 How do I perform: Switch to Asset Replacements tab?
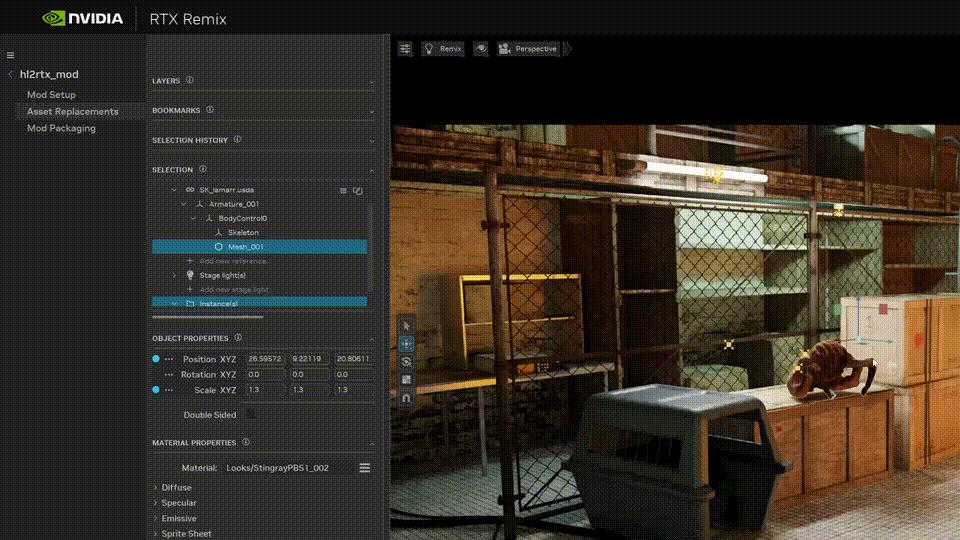[x=73, y=111]
